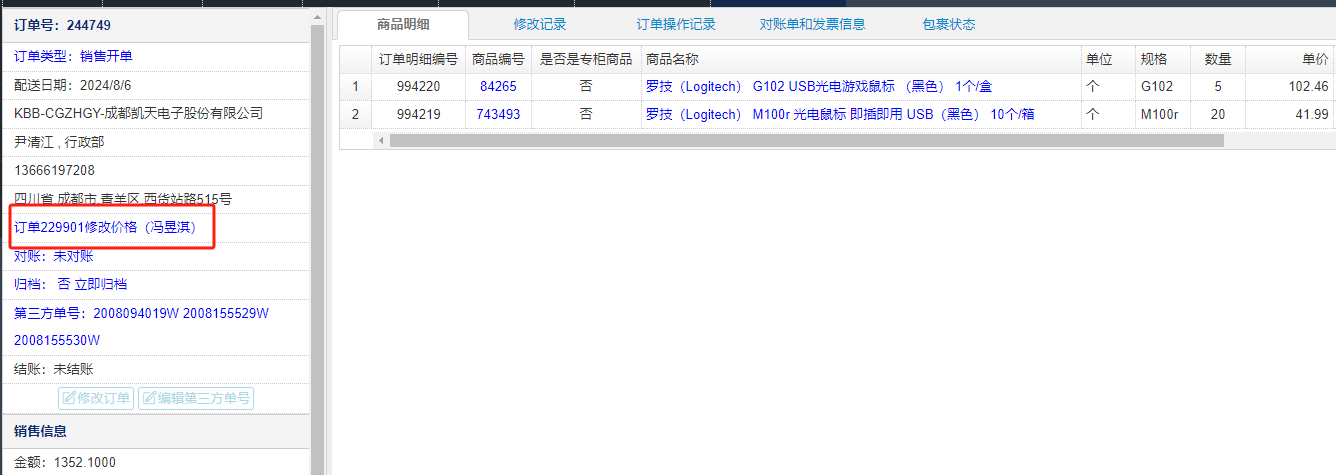Screen dimensions: 1336x475
Task: Click third-party number 2008155529W
Action: pos(226,313)
